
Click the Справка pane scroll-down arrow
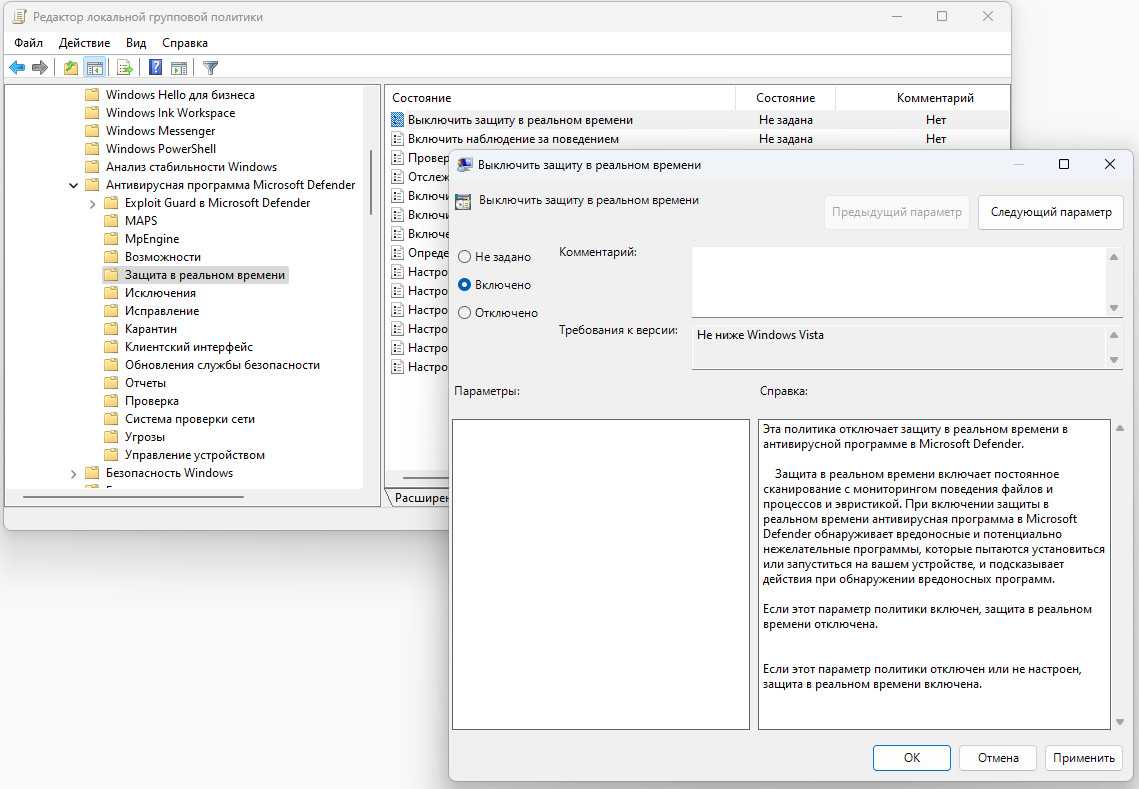(x=1119, y=721)
